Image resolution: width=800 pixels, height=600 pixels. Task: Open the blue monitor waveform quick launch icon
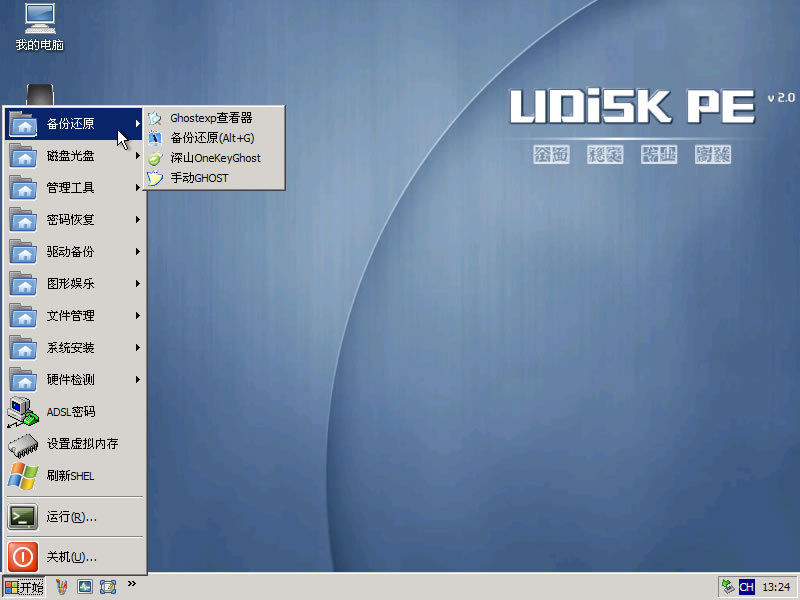[x=85, y=587]
